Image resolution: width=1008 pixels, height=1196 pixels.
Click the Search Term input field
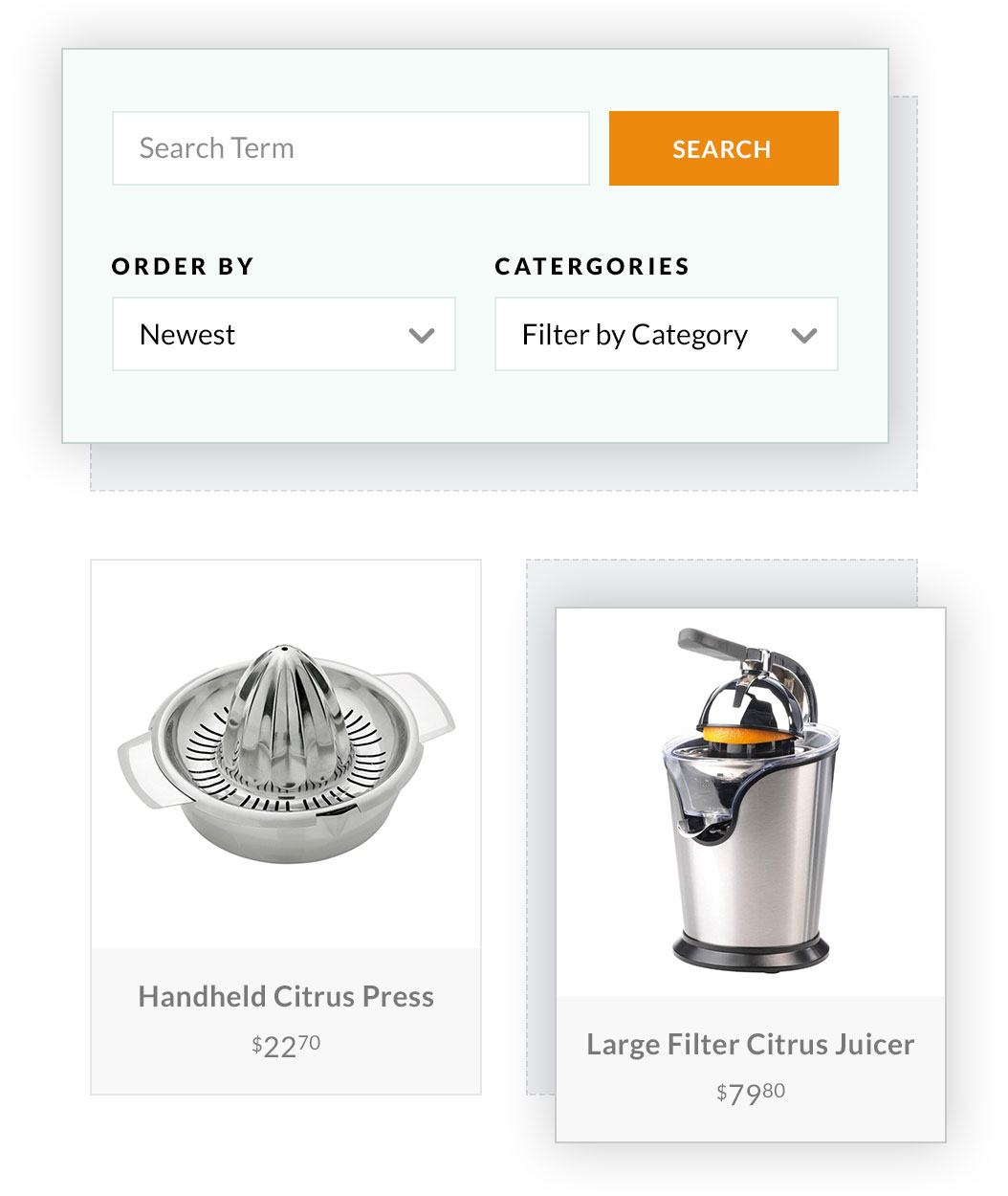(351, 148)
